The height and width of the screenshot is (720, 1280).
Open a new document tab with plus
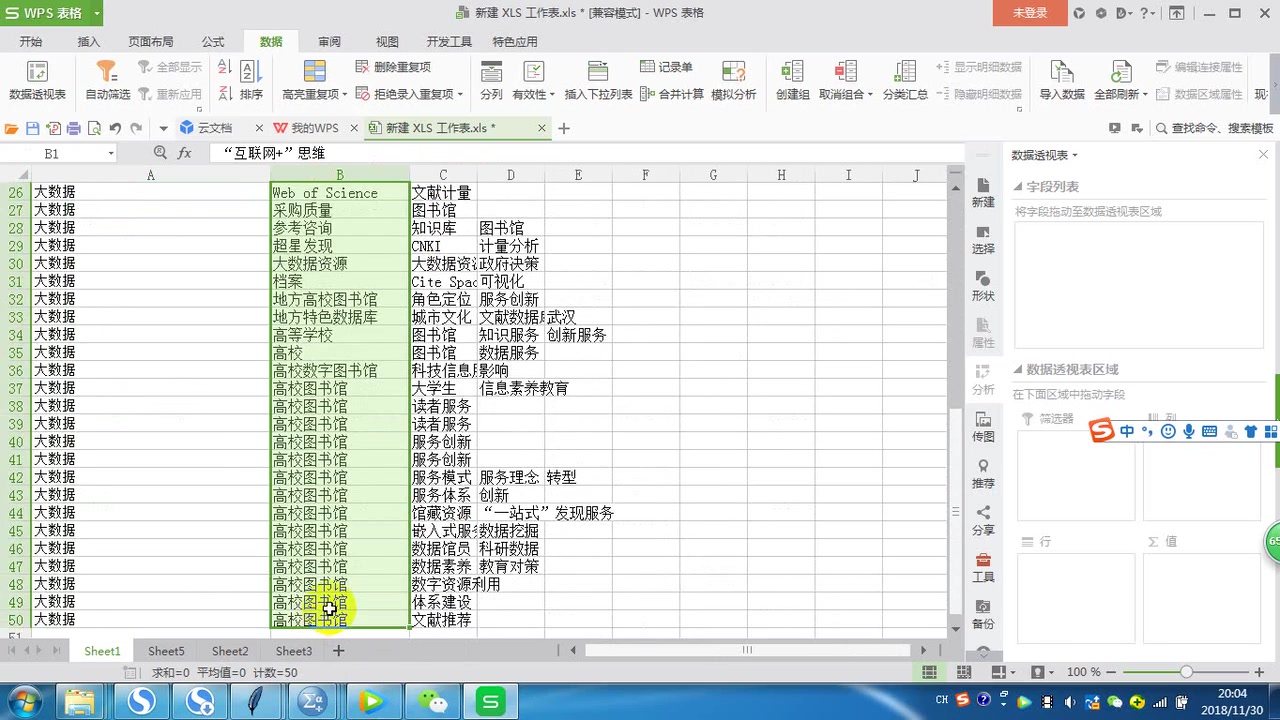pyautogui.click(x=564, y=128)
